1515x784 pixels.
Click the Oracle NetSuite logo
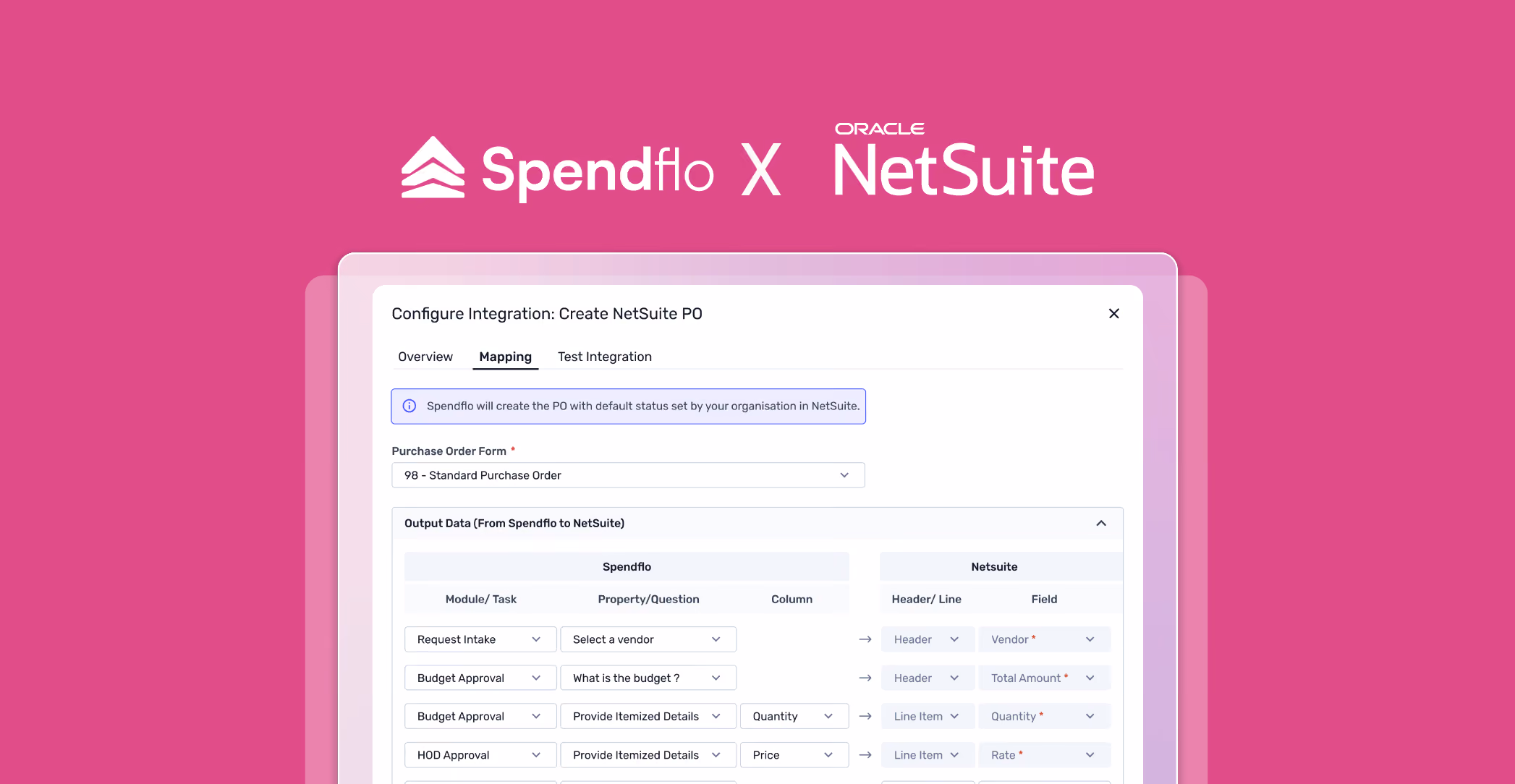(964, 160)
